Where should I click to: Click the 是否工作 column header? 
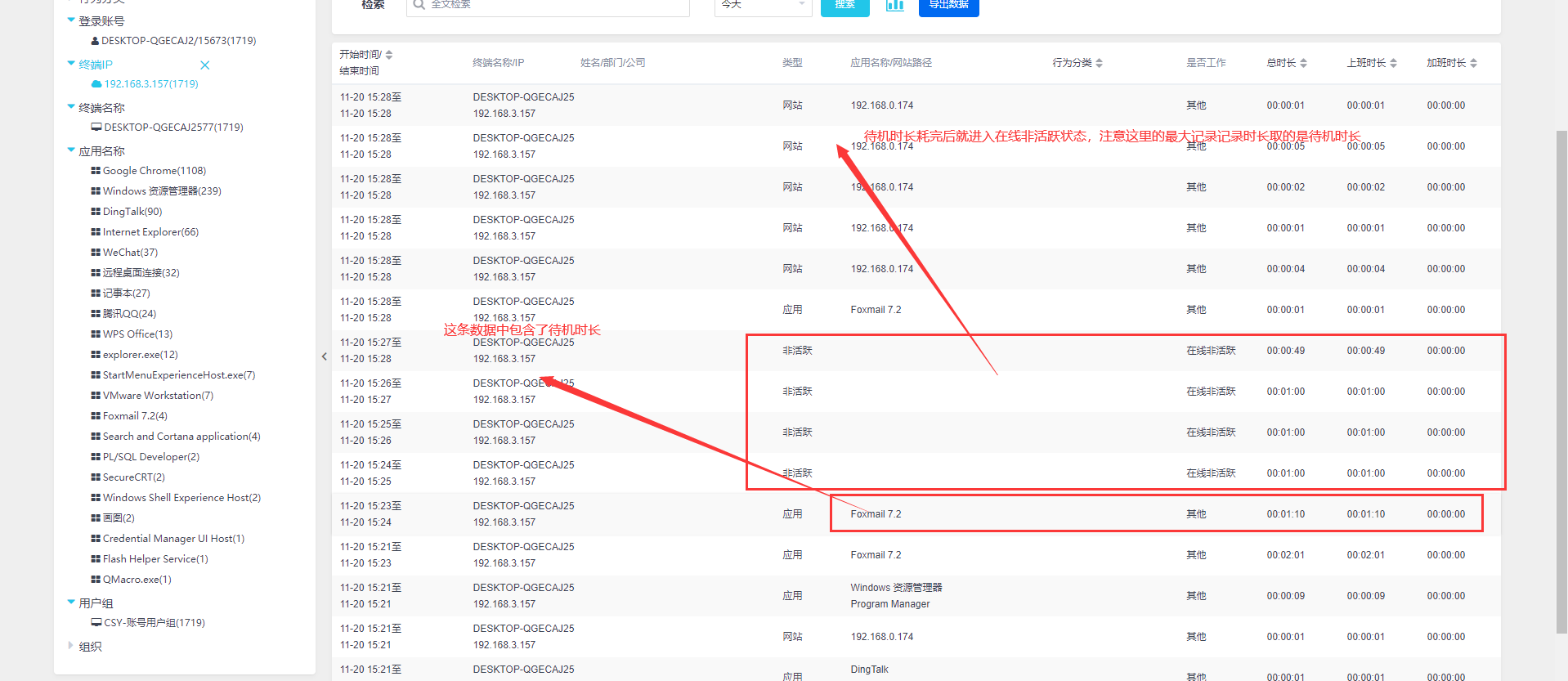1206,63
